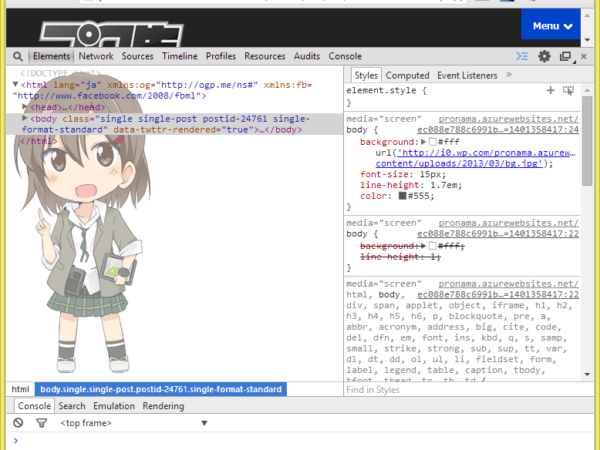Screen dimensions: 600x450
Task: Click the console filter funnel icon
Action: pyautogui.click(x=41, y=423)
